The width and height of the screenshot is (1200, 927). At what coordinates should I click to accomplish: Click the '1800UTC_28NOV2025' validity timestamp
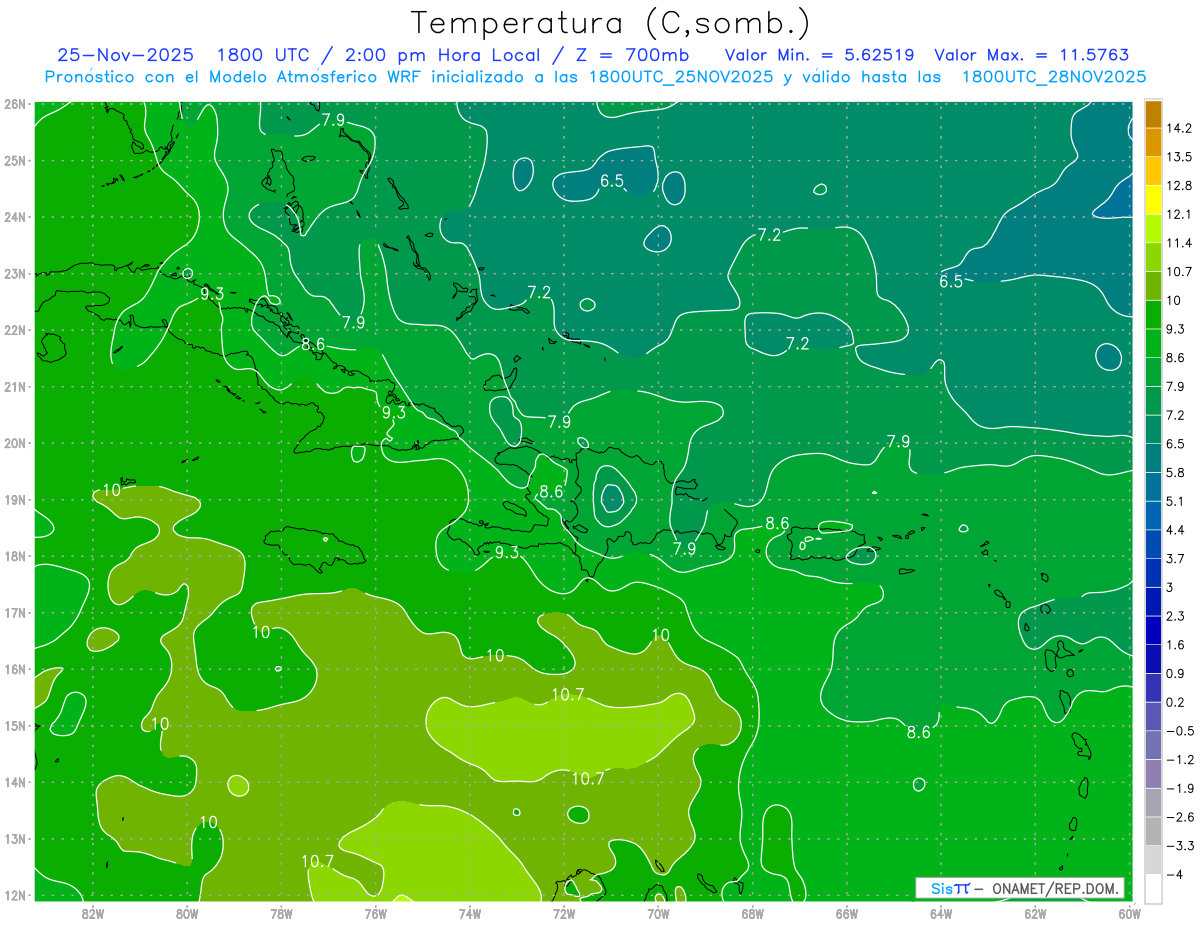tap(1053, 77)
